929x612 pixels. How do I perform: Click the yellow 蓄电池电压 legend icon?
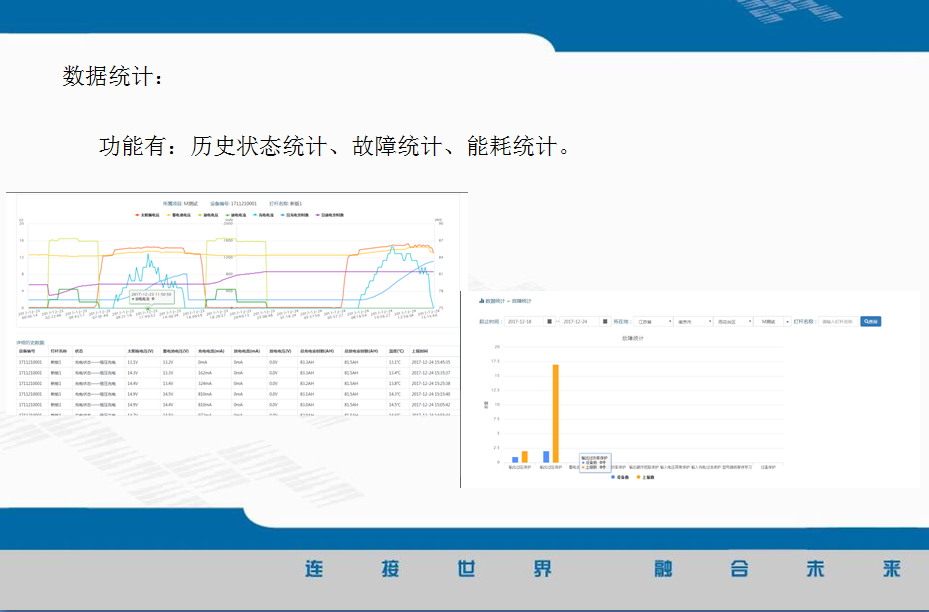click(167, 215)
